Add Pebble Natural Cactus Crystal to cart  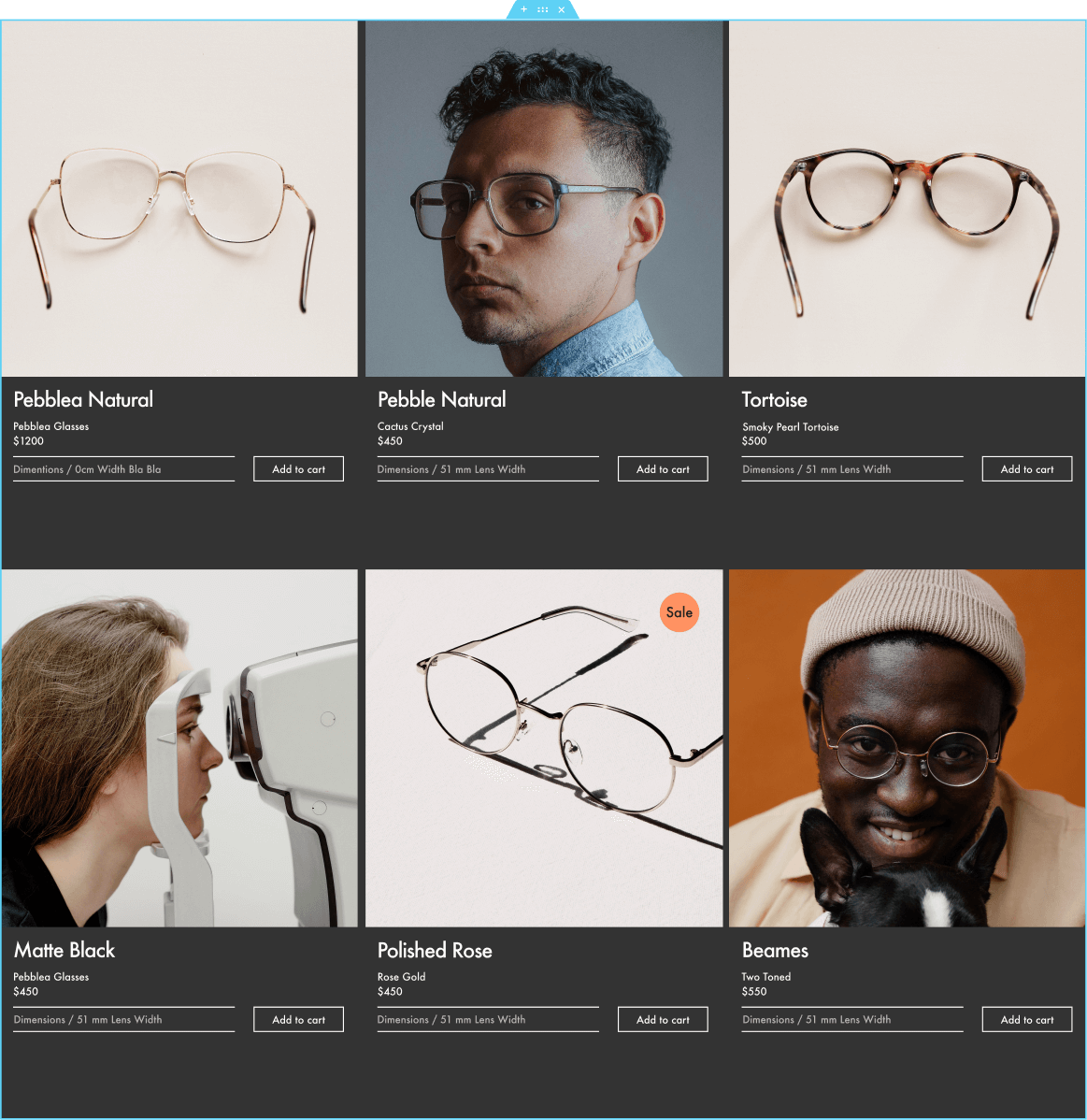click(x=663, y=469)
